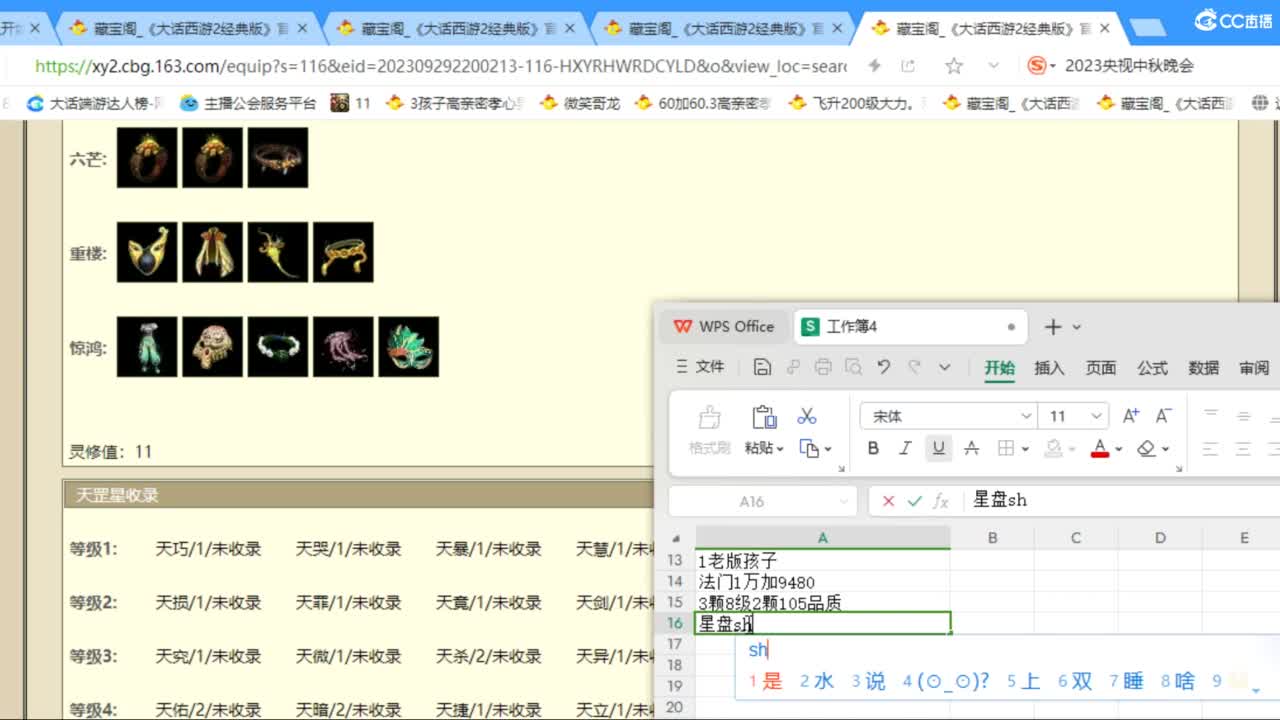Screen dimensions: 1280x720
Task: Open Print Preview in WPS quick toolbar
Action: pyautogui.click(x=853, y=367)
